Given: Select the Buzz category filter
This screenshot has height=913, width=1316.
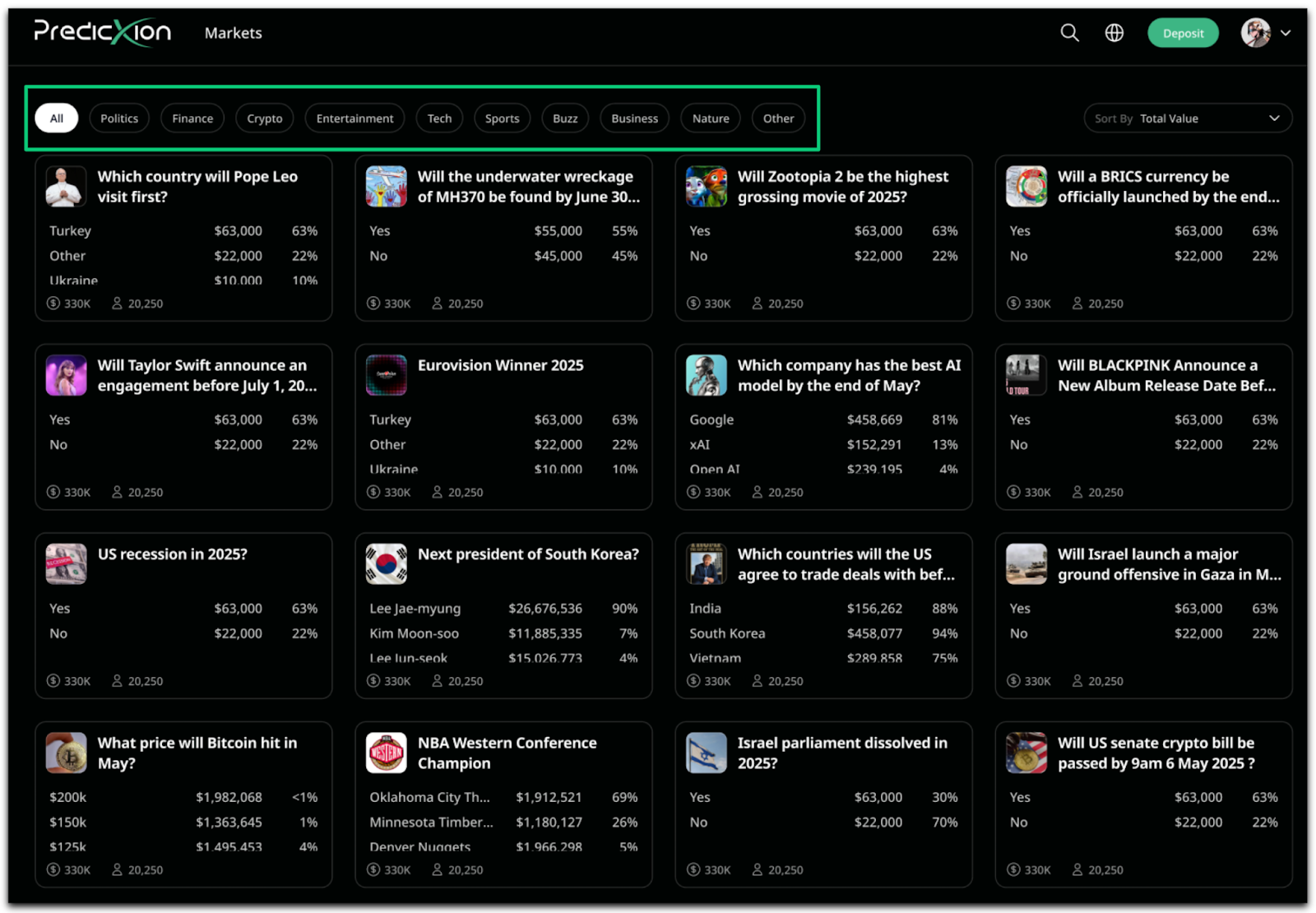Looking at the screenshot, I should click(565, 118).
